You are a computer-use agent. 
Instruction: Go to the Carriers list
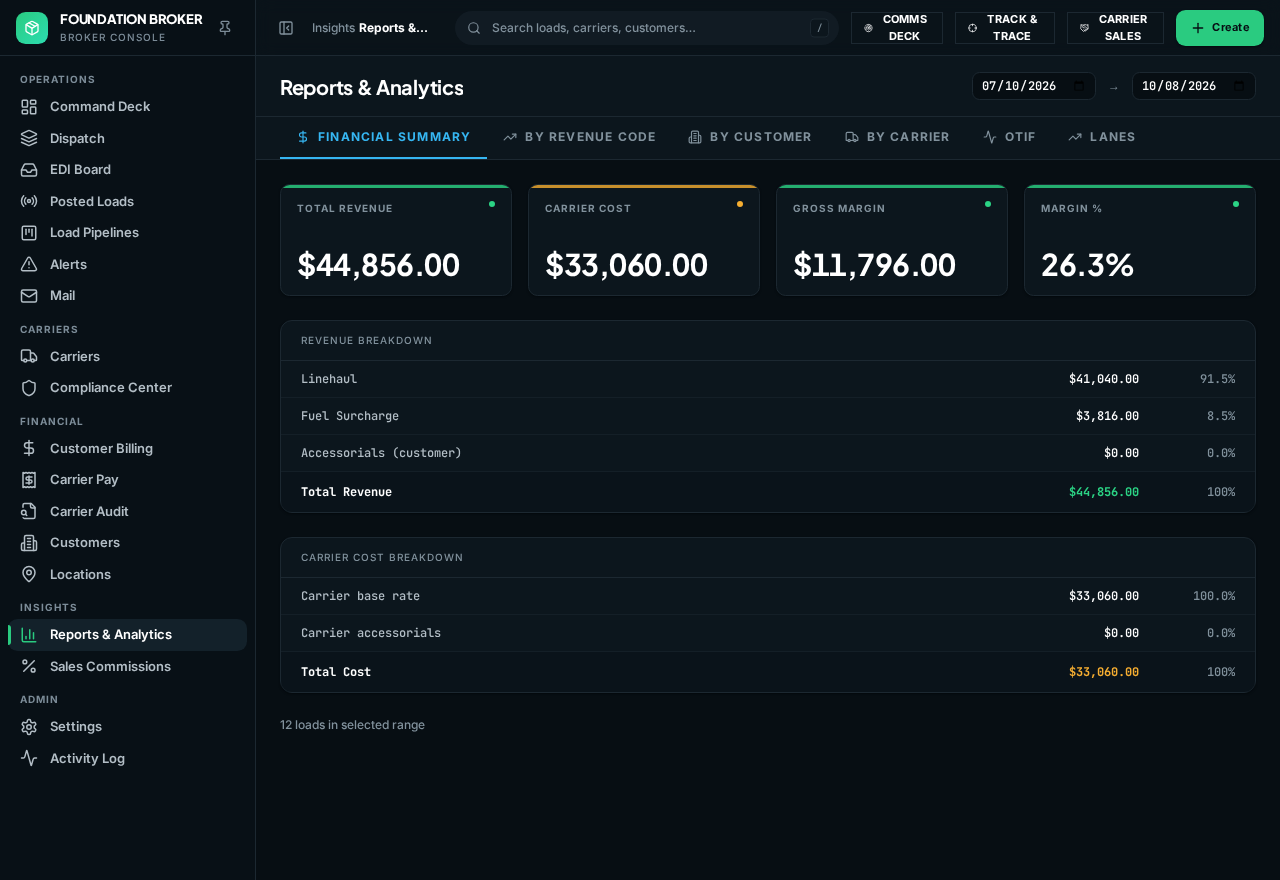(128, 356)
